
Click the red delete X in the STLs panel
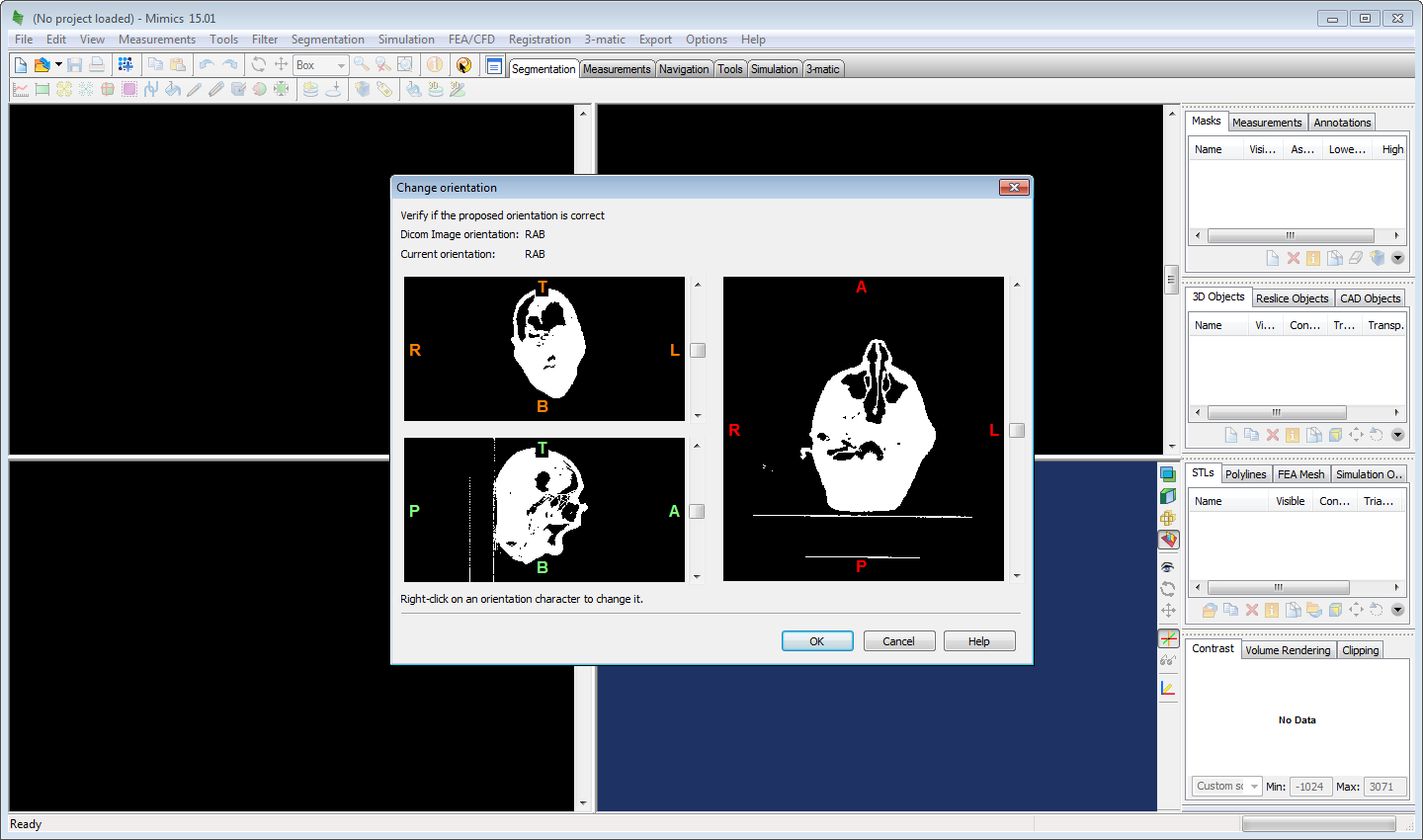[1251, 610]
